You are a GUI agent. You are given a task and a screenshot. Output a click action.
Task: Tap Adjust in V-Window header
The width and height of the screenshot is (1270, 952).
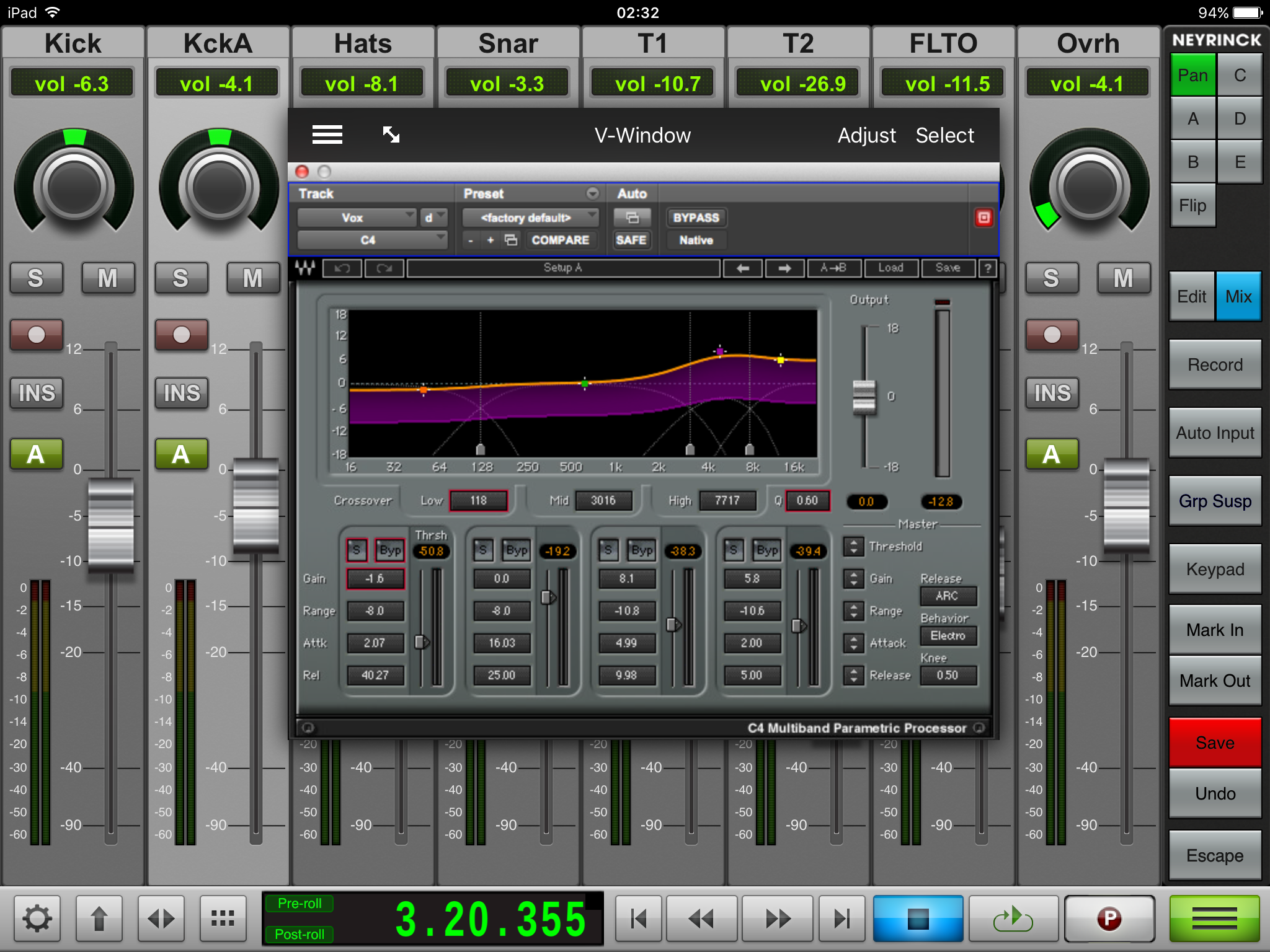[x=866, y=135]
